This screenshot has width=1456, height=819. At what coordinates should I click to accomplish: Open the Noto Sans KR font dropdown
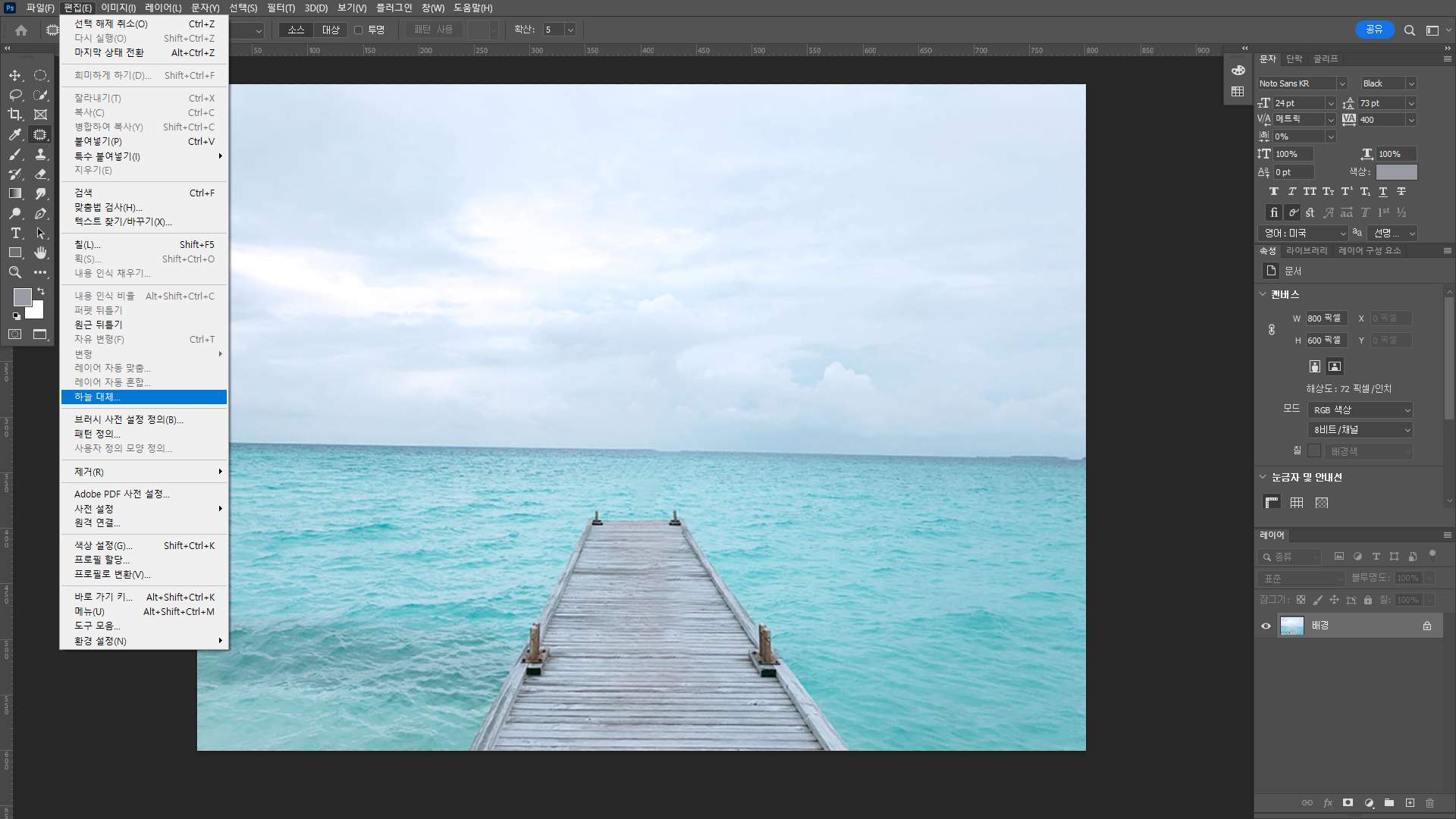pos(1342,83)
